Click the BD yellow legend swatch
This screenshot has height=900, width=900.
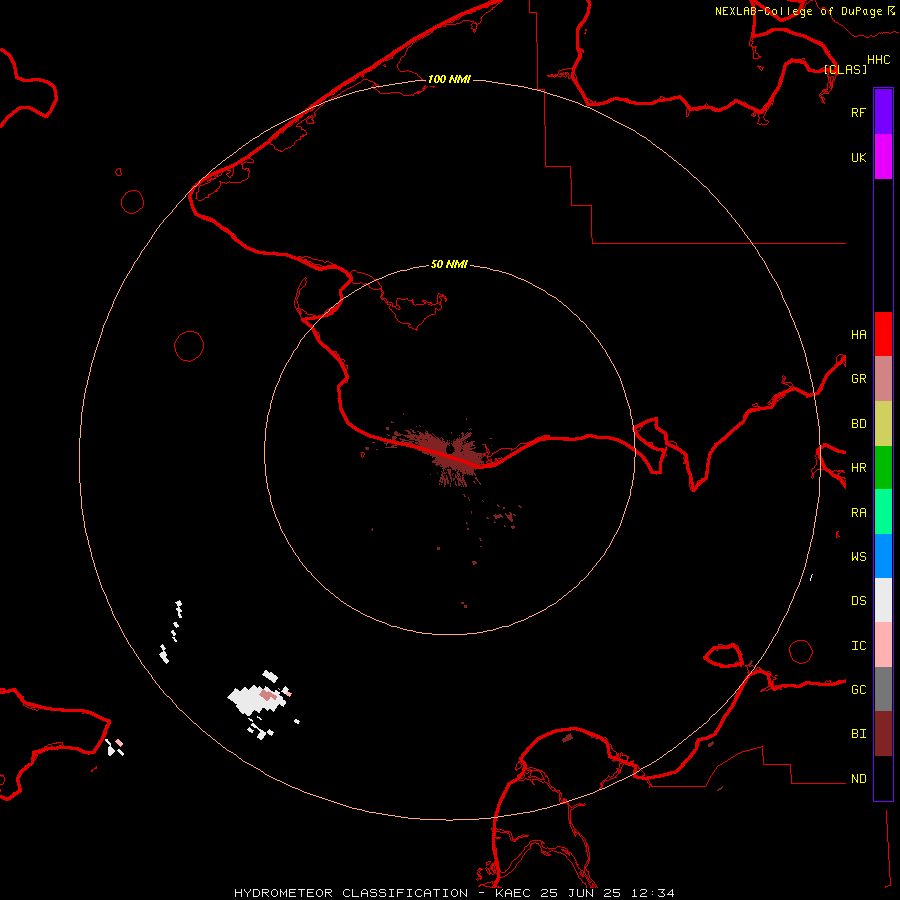(x=883, y=424)
